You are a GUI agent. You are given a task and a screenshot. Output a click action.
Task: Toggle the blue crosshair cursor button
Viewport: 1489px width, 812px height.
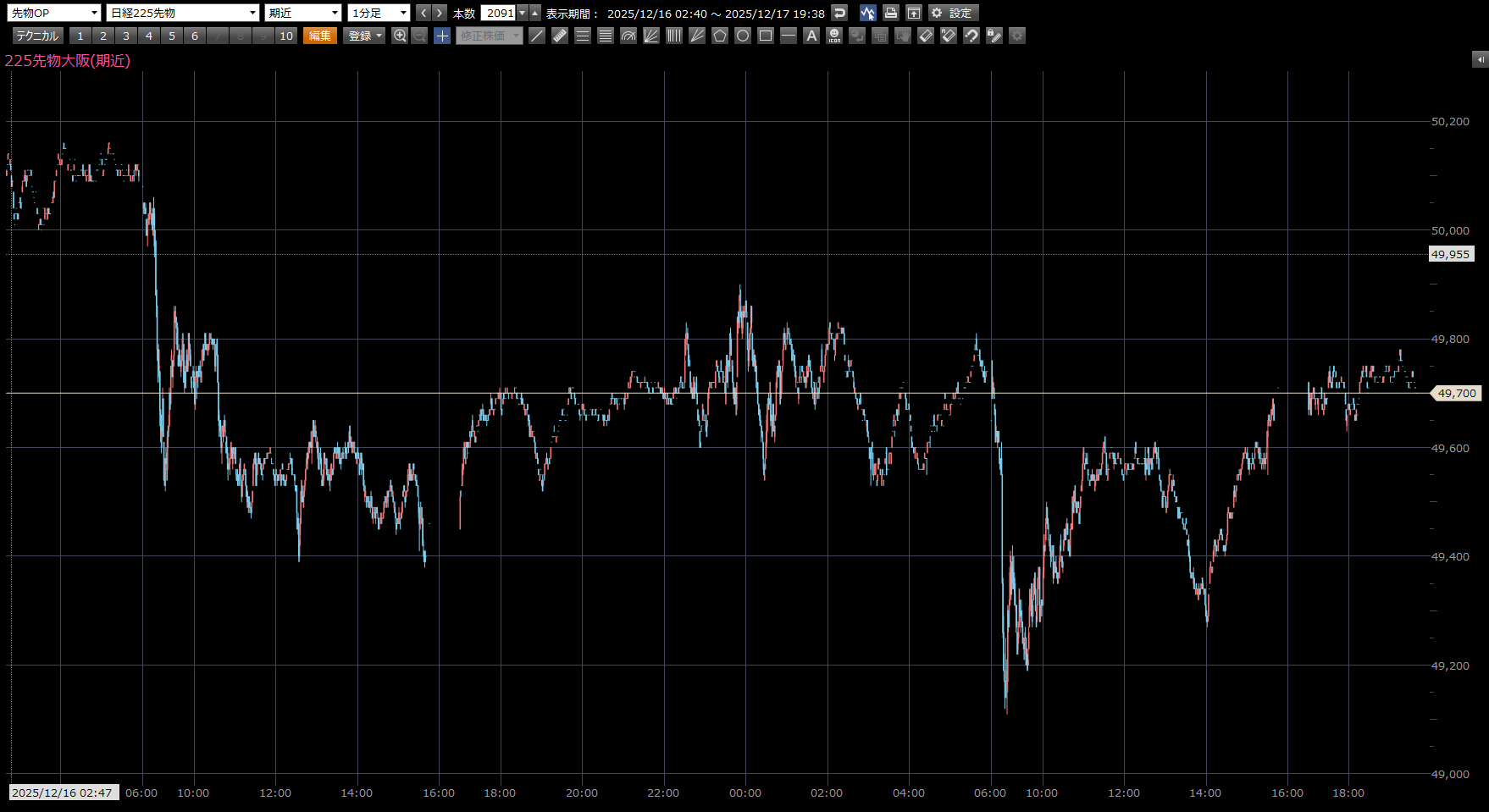tap(442, 36)
